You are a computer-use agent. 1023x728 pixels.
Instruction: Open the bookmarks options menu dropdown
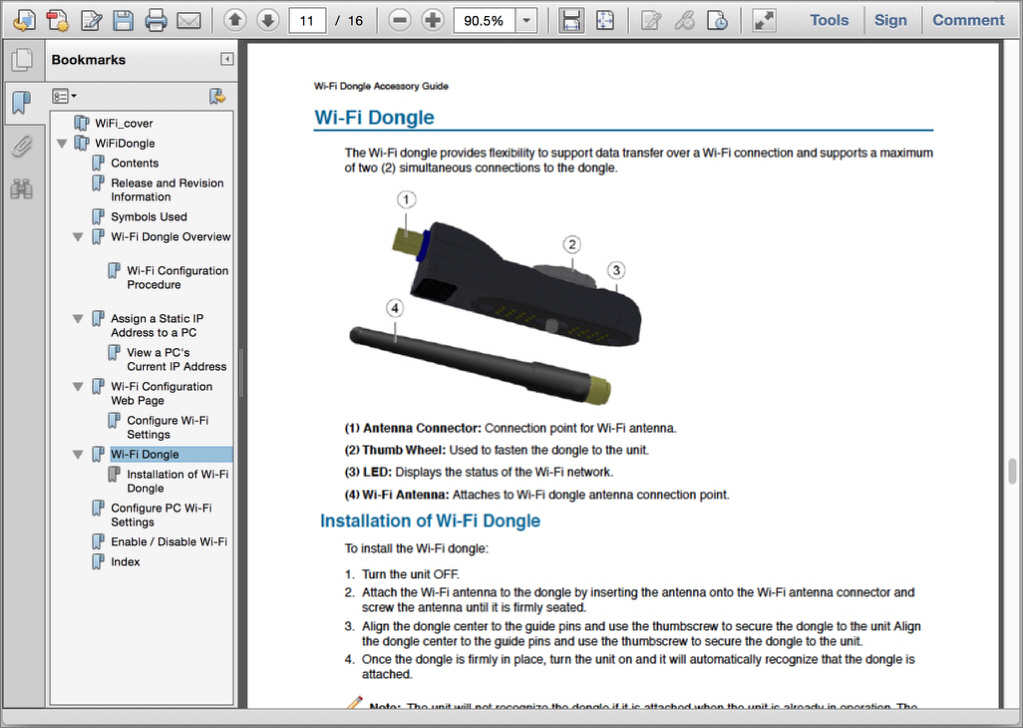[65, 96]
